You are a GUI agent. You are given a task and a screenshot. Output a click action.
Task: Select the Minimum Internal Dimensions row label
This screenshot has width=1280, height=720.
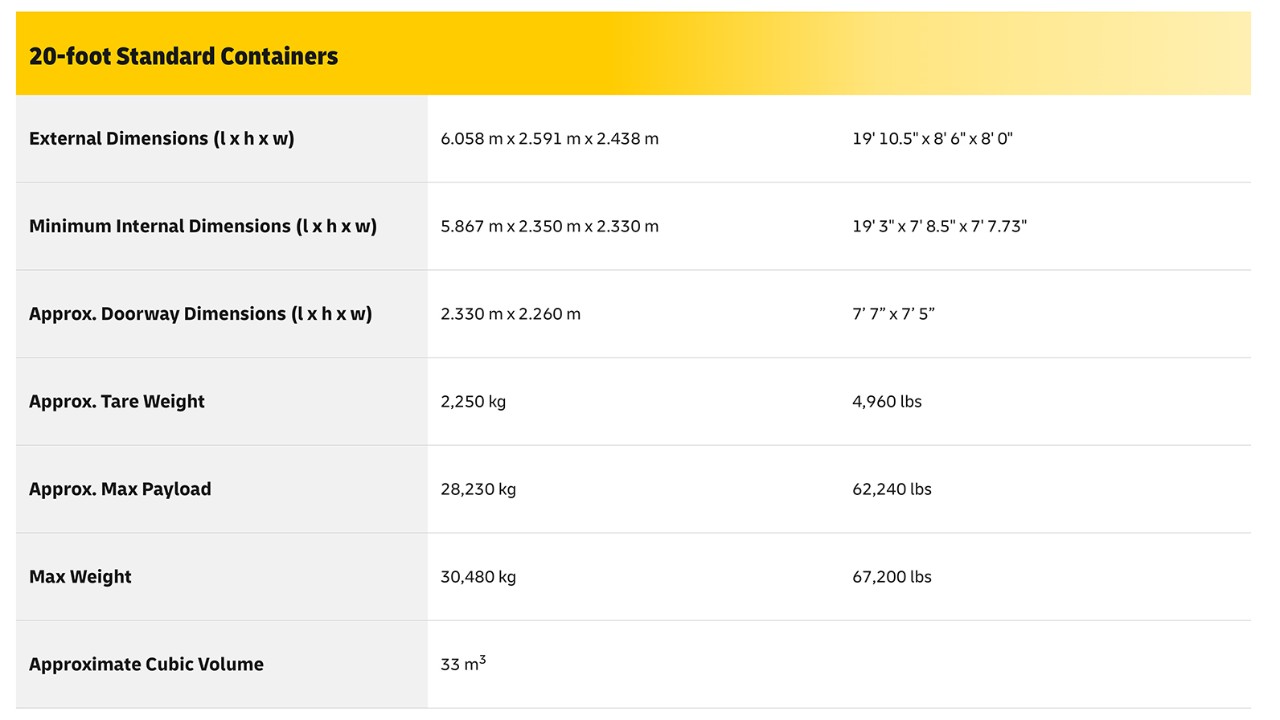click(202, 226)
